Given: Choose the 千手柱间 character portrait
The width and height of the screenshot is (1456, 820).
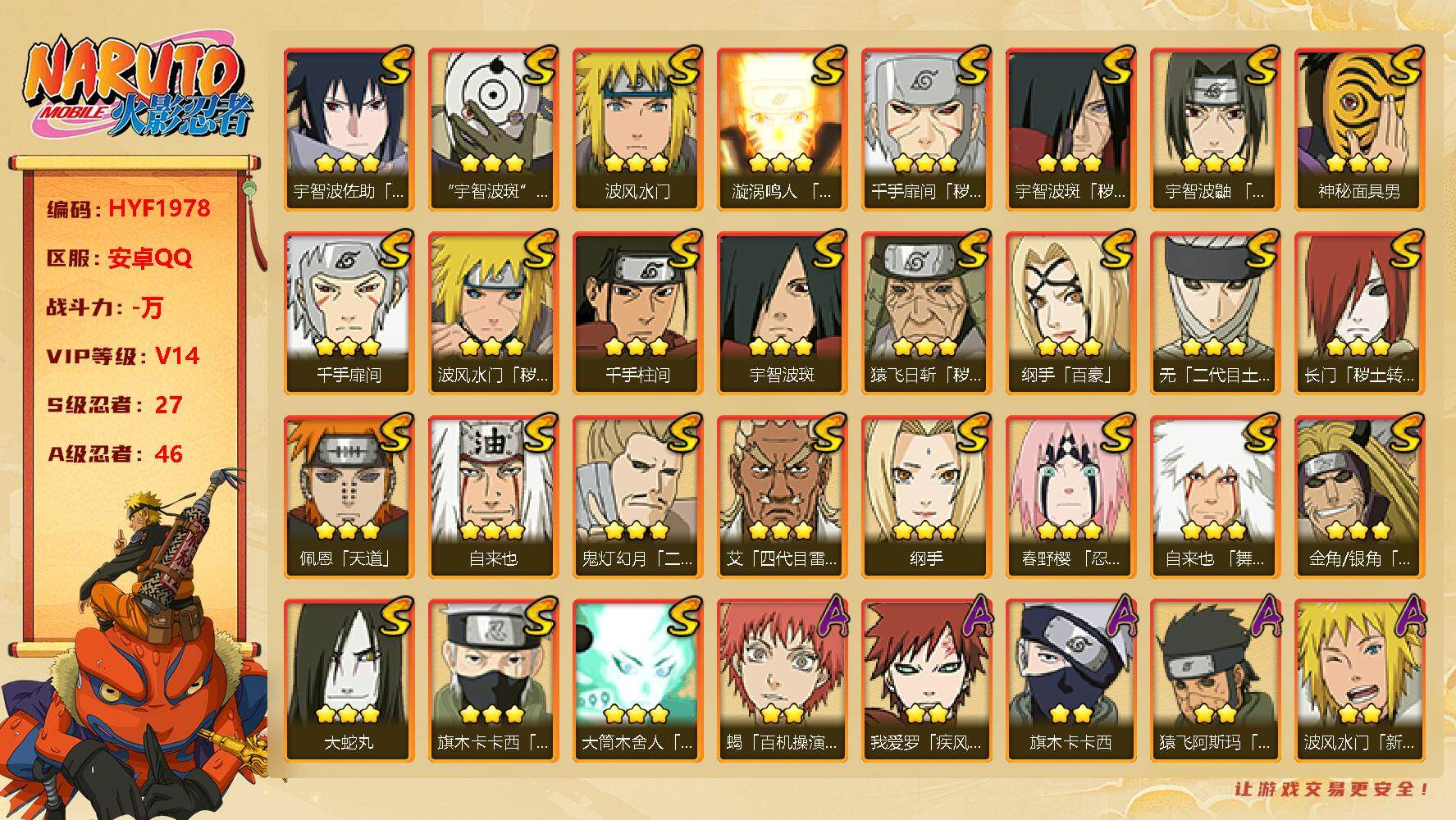Looking at the screenshot, I should 637,313.
